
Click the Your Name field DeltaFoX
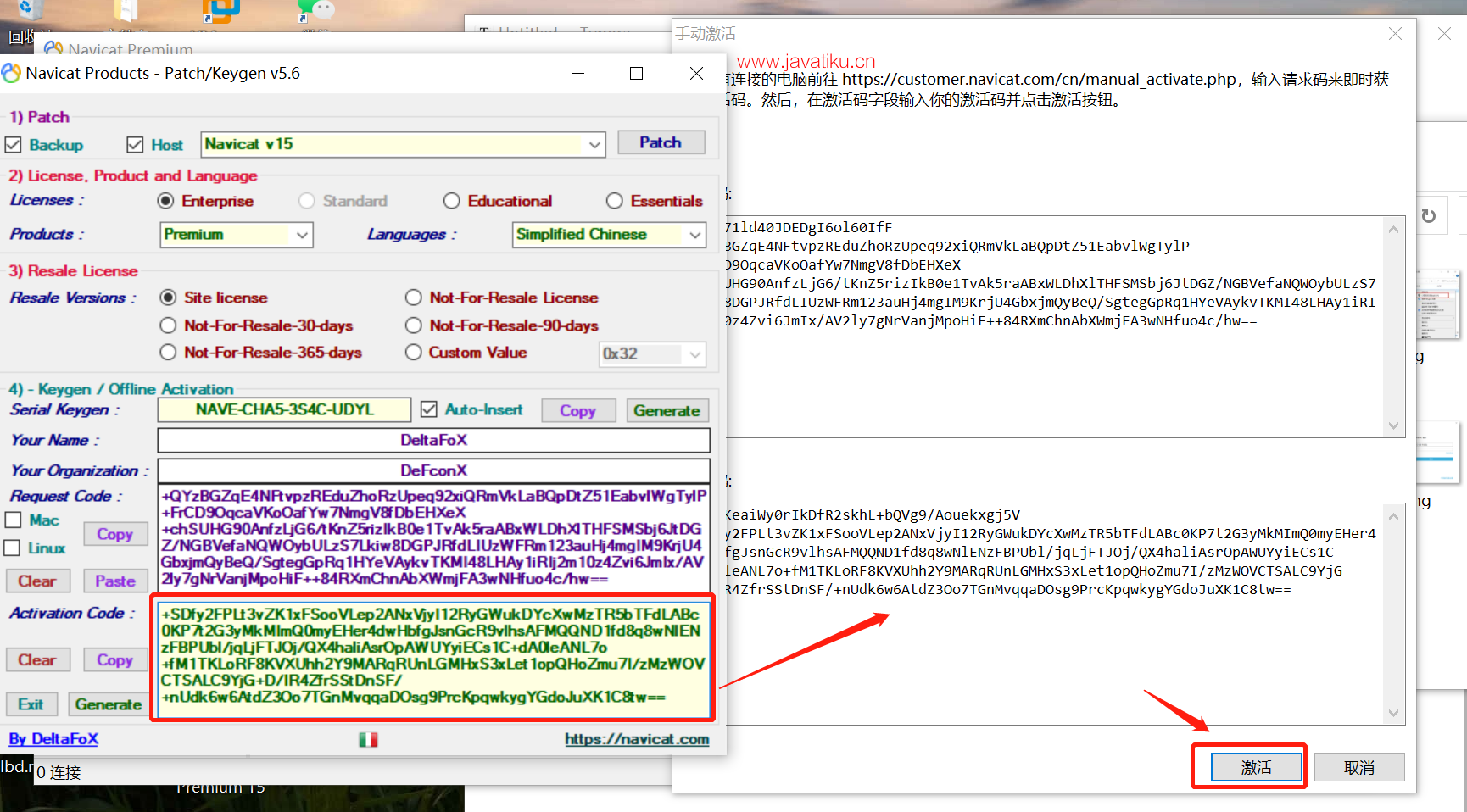[x=433, y=440]
